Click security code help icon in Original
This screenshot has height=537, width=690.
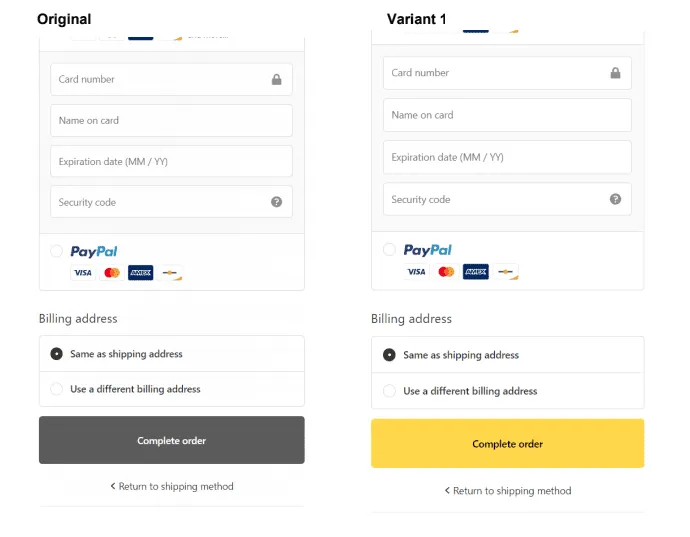pyautogui.click(x=277, y=202)
